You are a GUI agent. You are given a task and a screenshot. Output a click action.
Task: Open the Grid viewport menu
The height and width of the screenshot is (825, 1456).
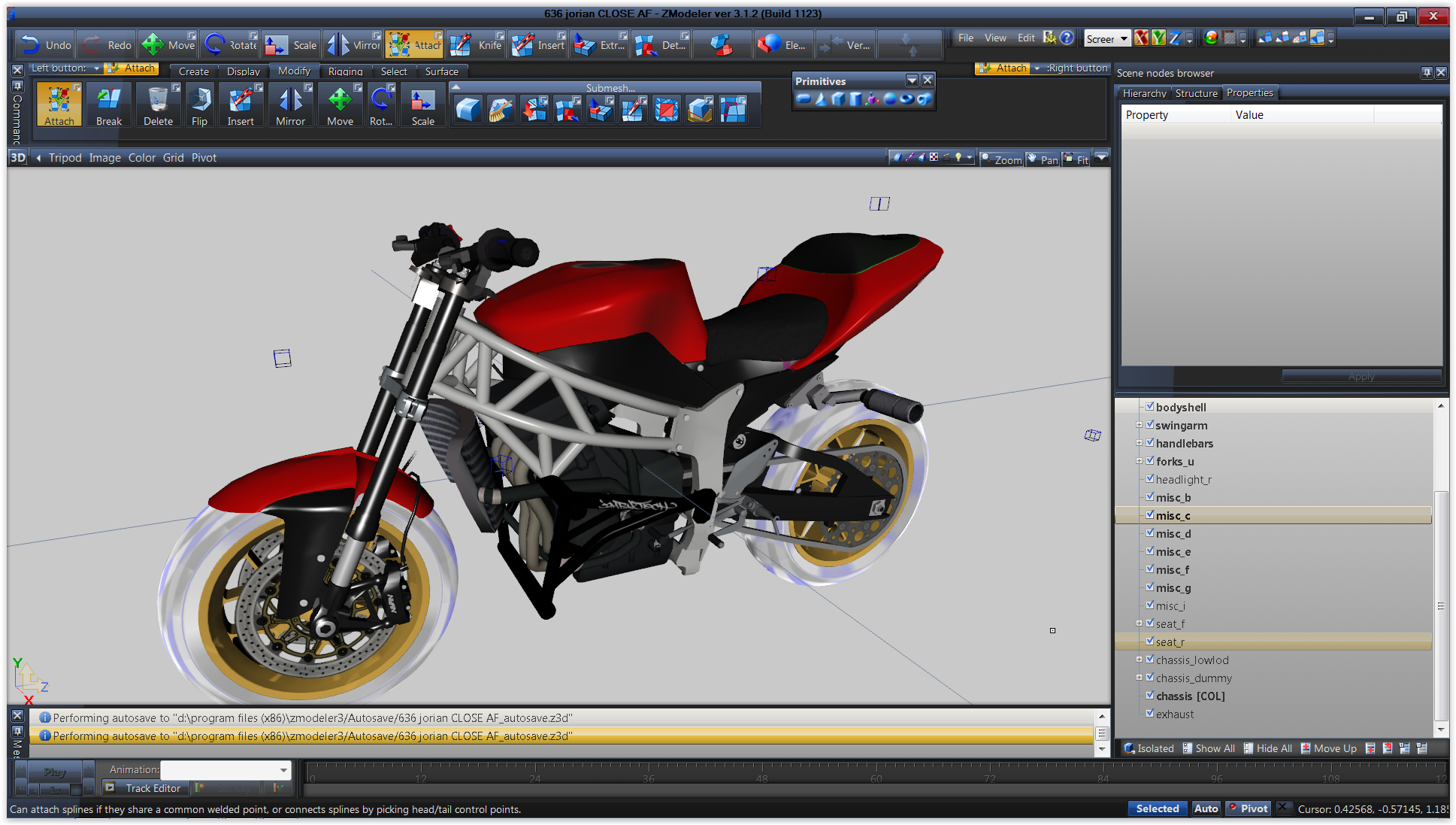[174, 158]
